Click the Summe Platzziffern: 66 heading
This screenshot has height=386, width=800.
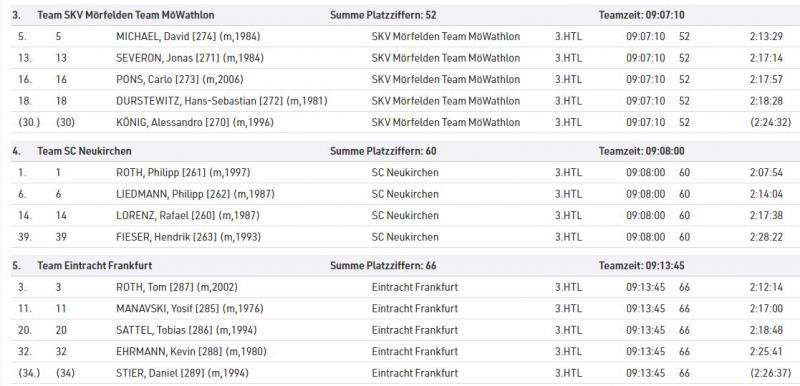[383, 266]
